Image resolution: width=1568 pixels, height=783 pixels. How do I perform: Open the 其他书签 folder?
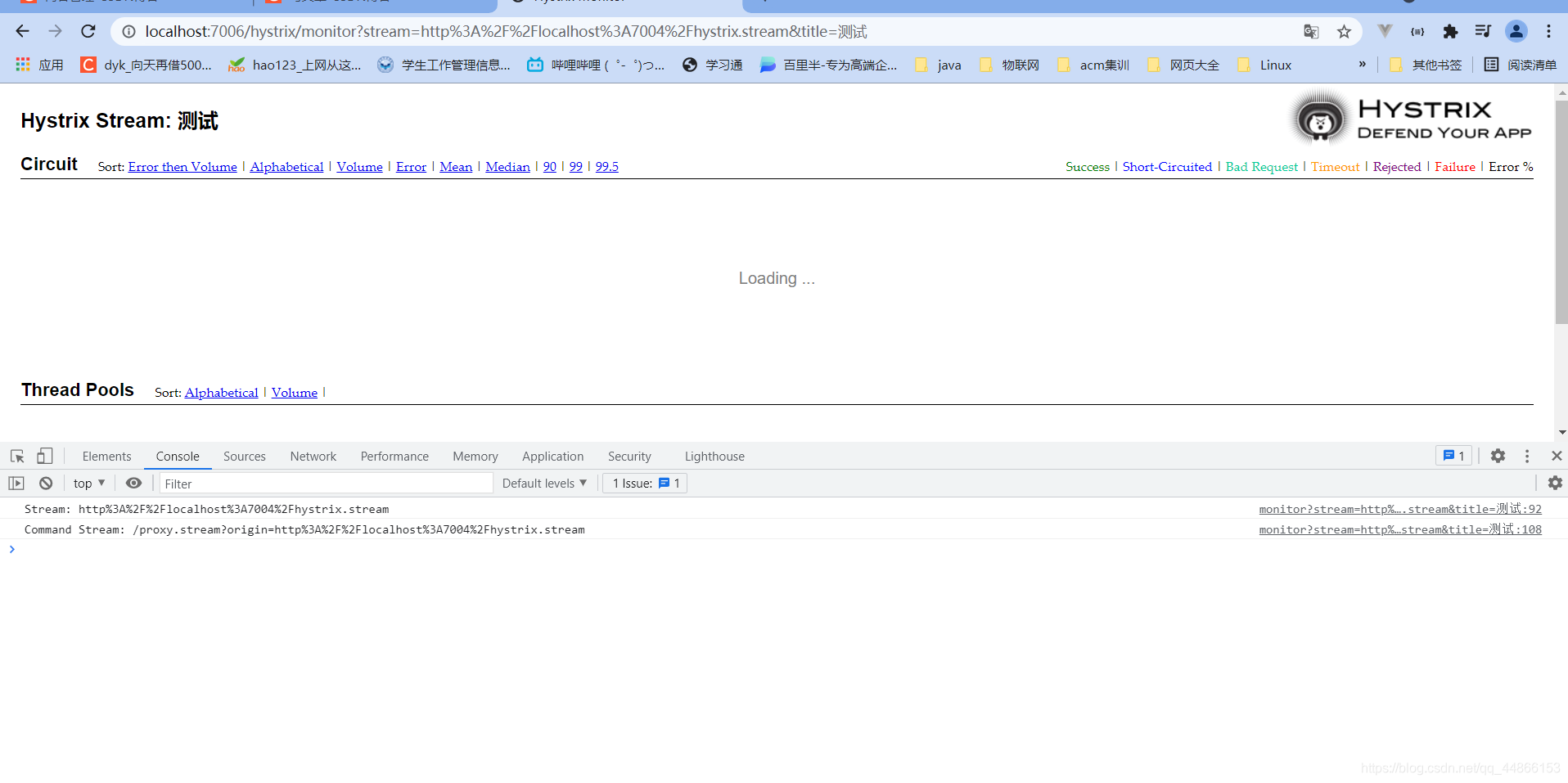coord(1426,65)
